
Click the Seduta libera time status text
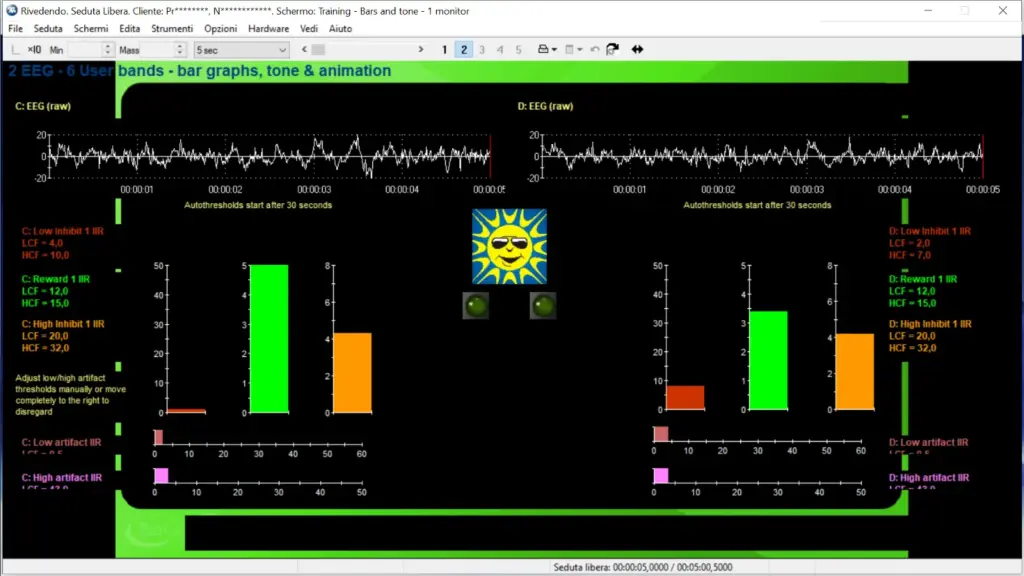click(x=643, y=567)
